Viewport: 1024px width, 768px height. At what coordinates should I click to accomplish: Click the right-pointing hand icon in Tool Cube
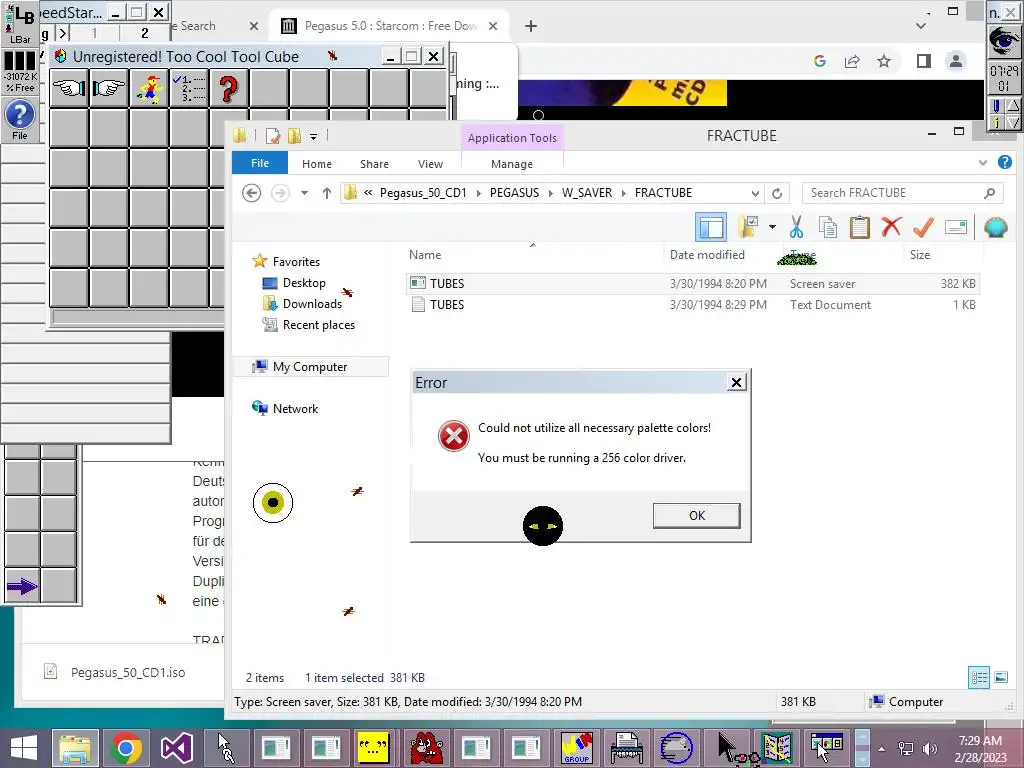point(109,88)
